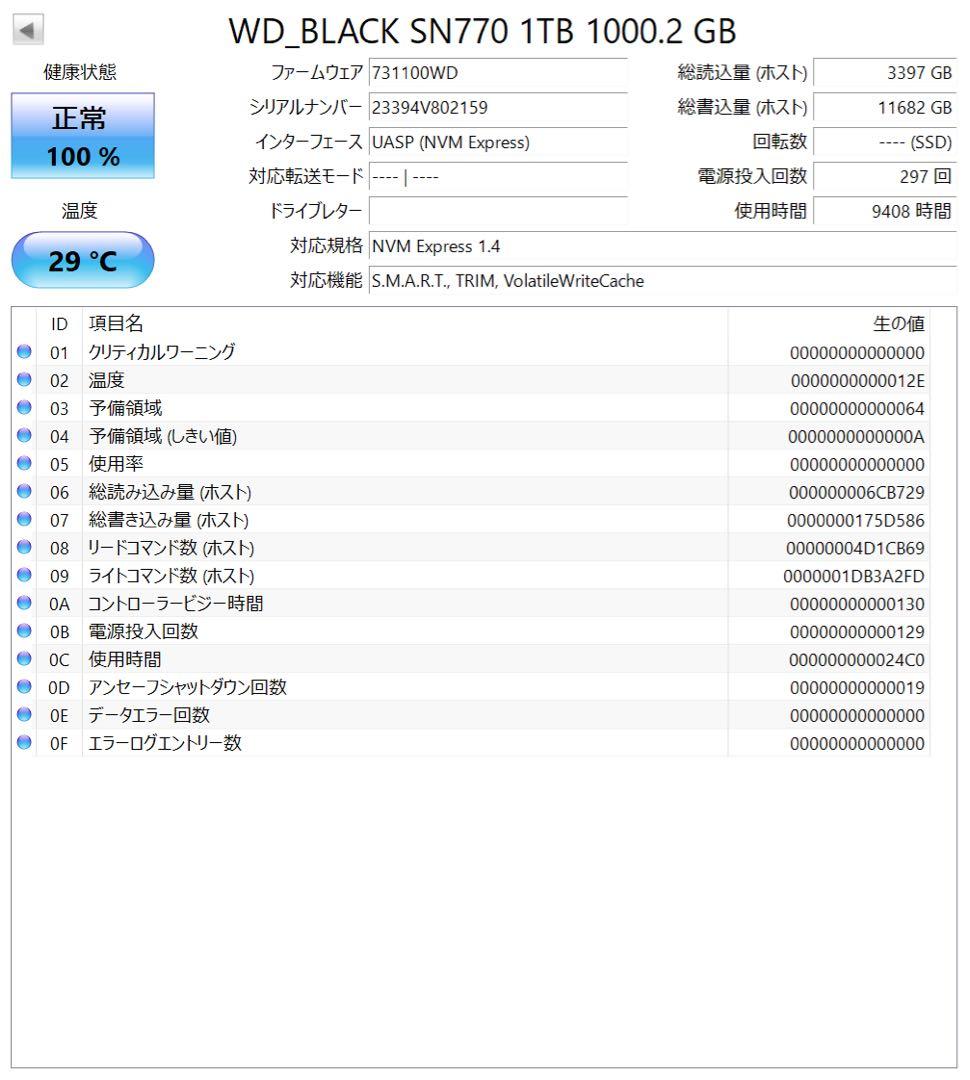Screen dimensions: 970x1080
Task: Click the indicator for 予備領域 (しきい値)
Action: pyautogui.click(x=24, y=436)
